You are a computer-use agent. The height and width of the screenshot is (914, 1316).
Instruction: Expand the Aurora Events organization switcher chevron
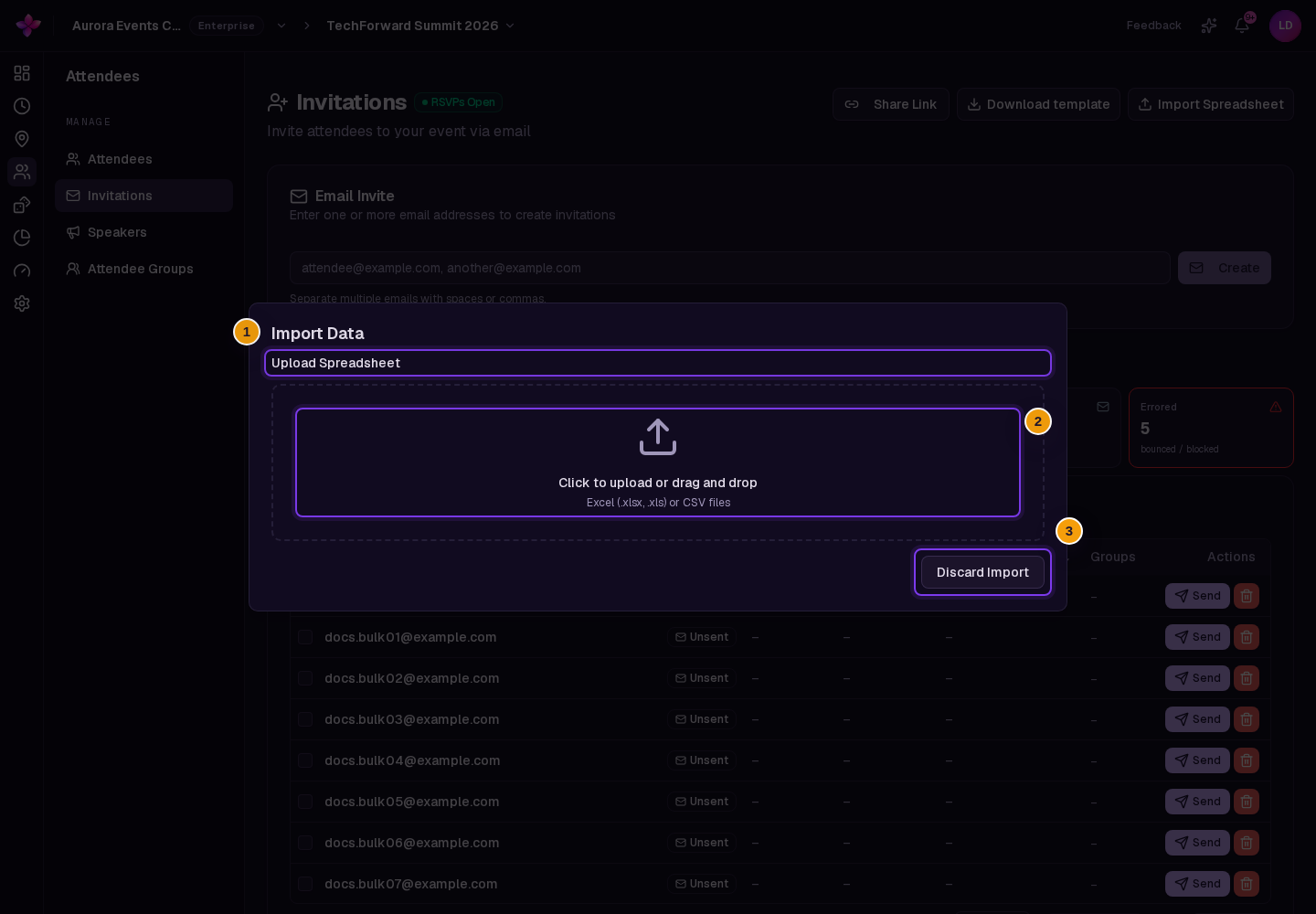coord(281,26)
